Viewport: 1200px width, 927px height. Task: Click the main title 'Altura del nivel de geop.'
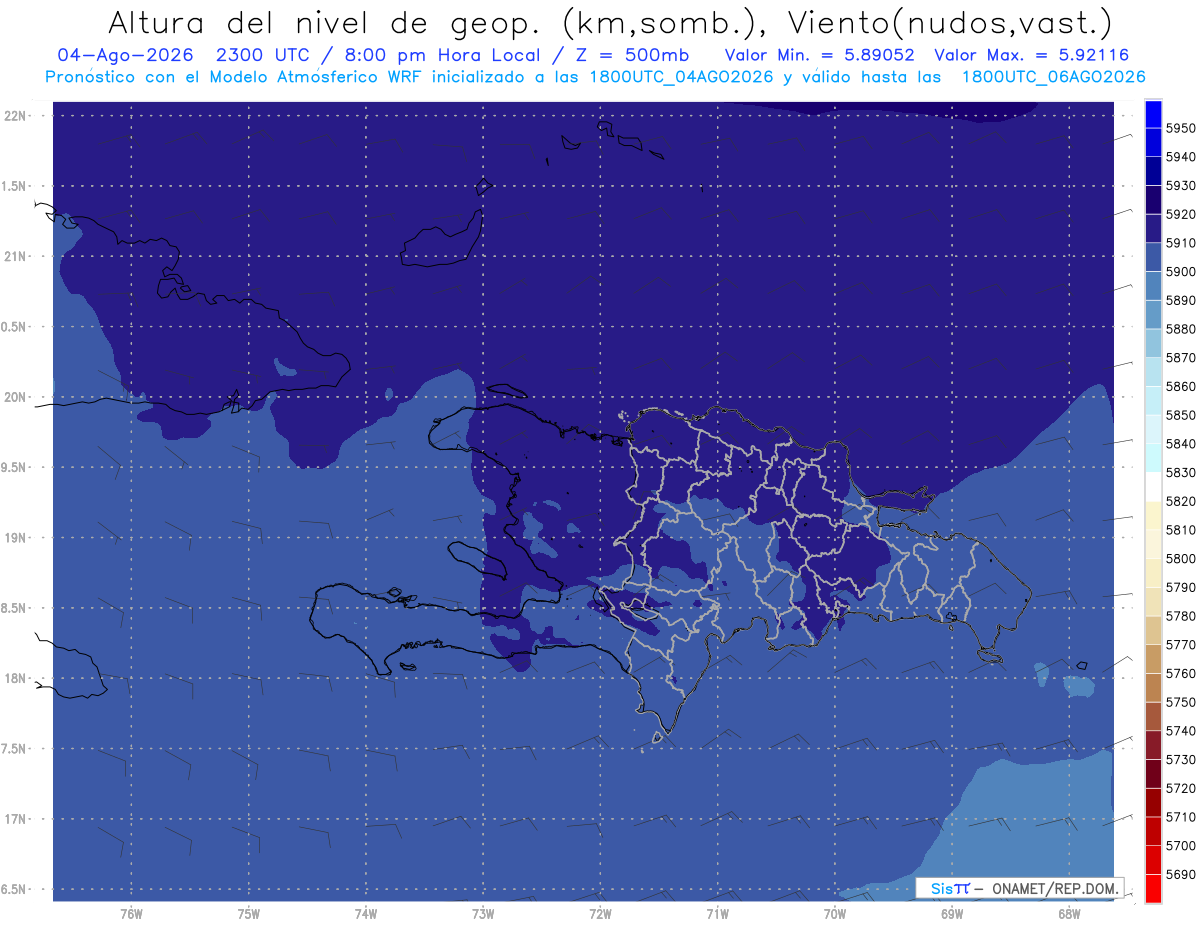327,22
